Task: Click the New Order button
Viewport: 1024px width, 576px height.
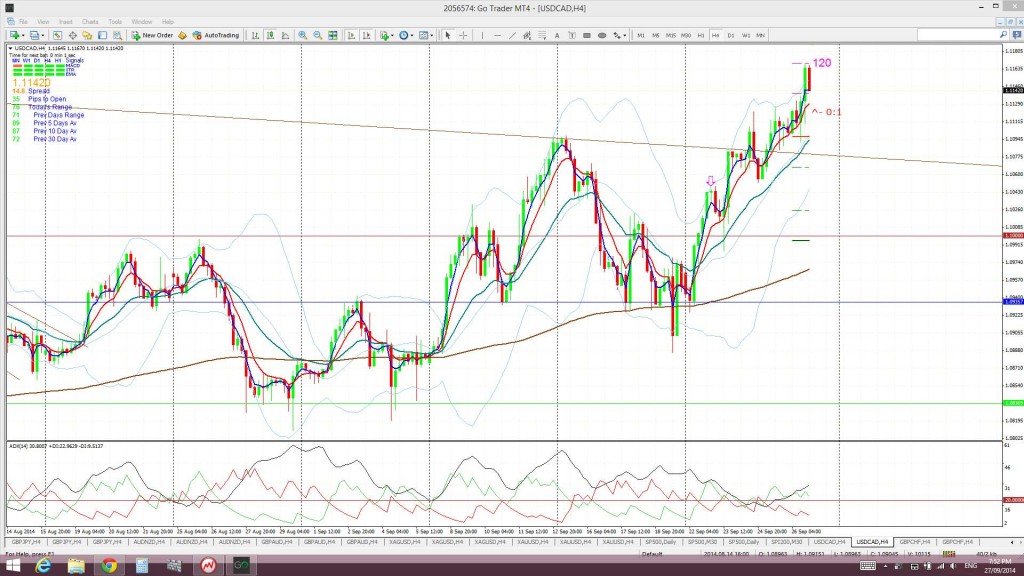Action: coord(152,35)
